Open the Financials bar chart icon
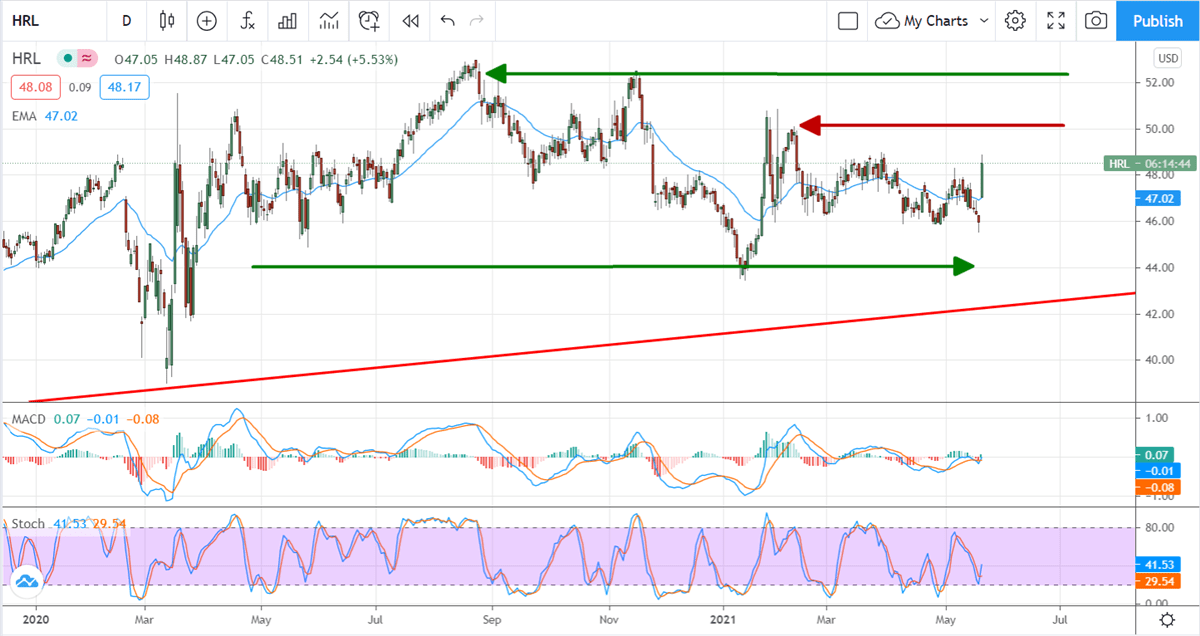1200x636 pixels. [288, 21]
